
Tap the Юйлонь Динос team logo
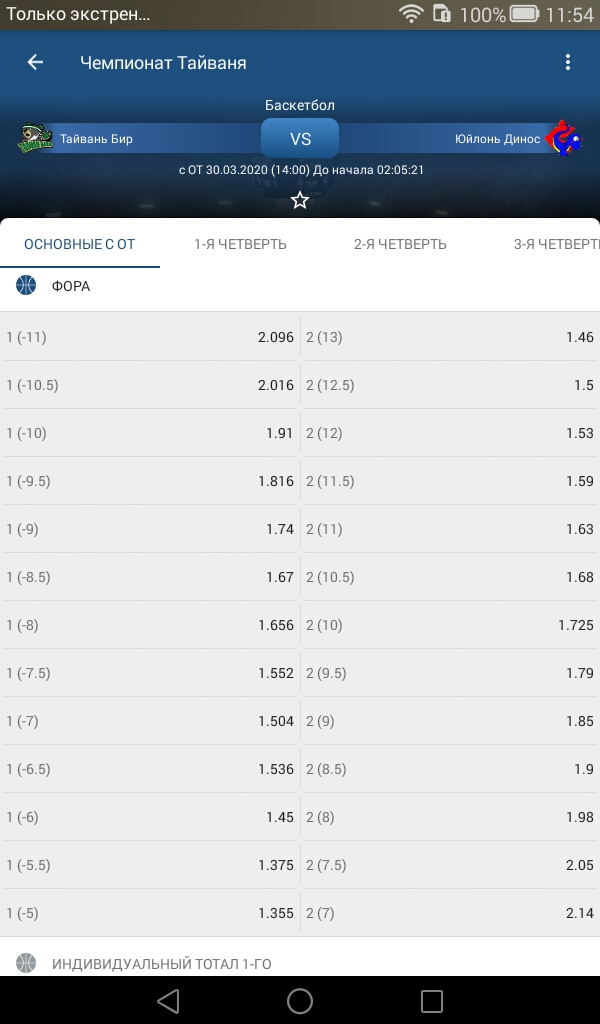[563, 138]
